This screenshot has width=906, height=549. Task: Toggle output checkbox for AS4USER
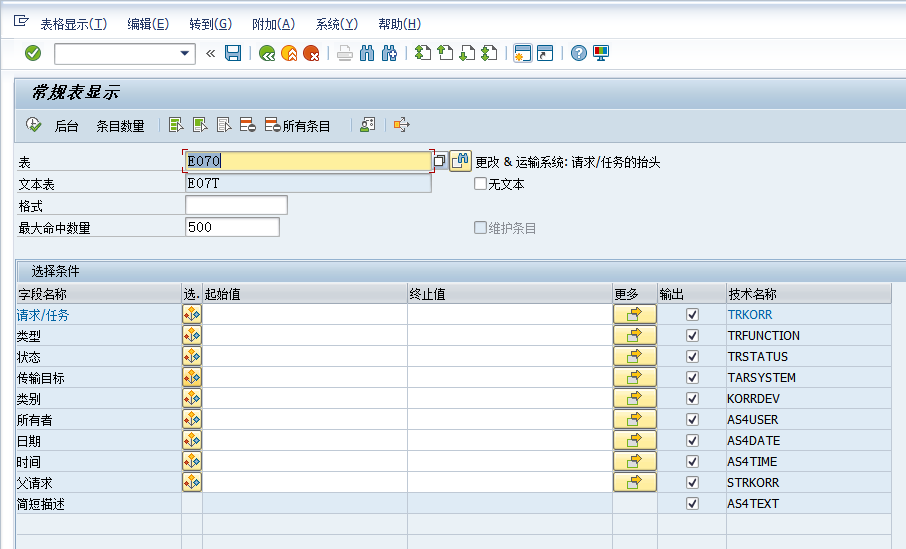[692, 420]
